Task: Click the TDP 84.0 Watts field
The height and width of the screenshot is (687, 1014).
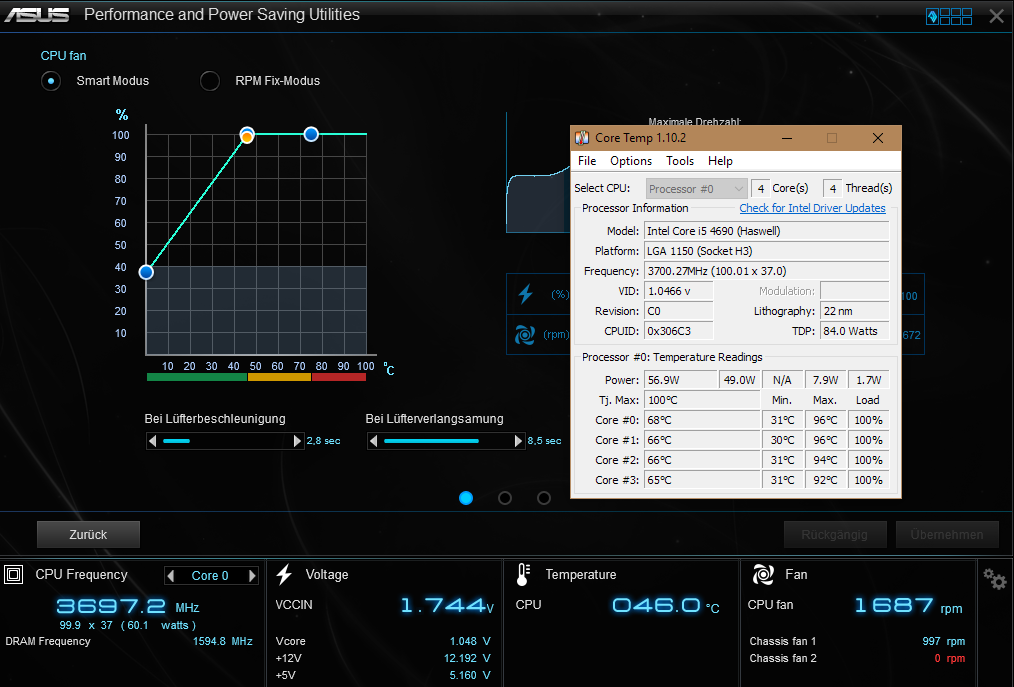Action: 854,331
